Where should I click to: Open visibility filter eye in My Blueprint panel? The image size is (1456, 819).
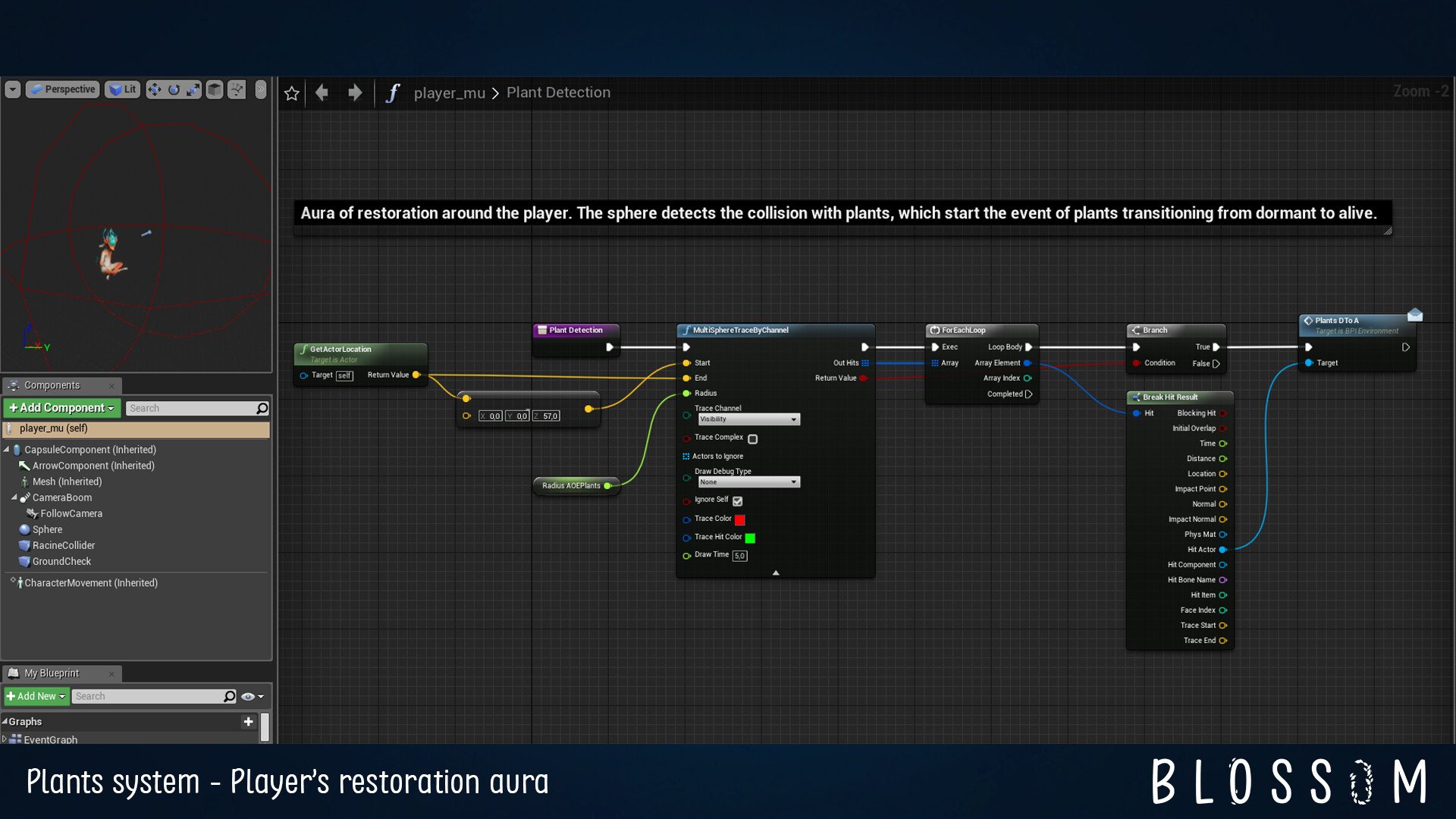(247, 696)
